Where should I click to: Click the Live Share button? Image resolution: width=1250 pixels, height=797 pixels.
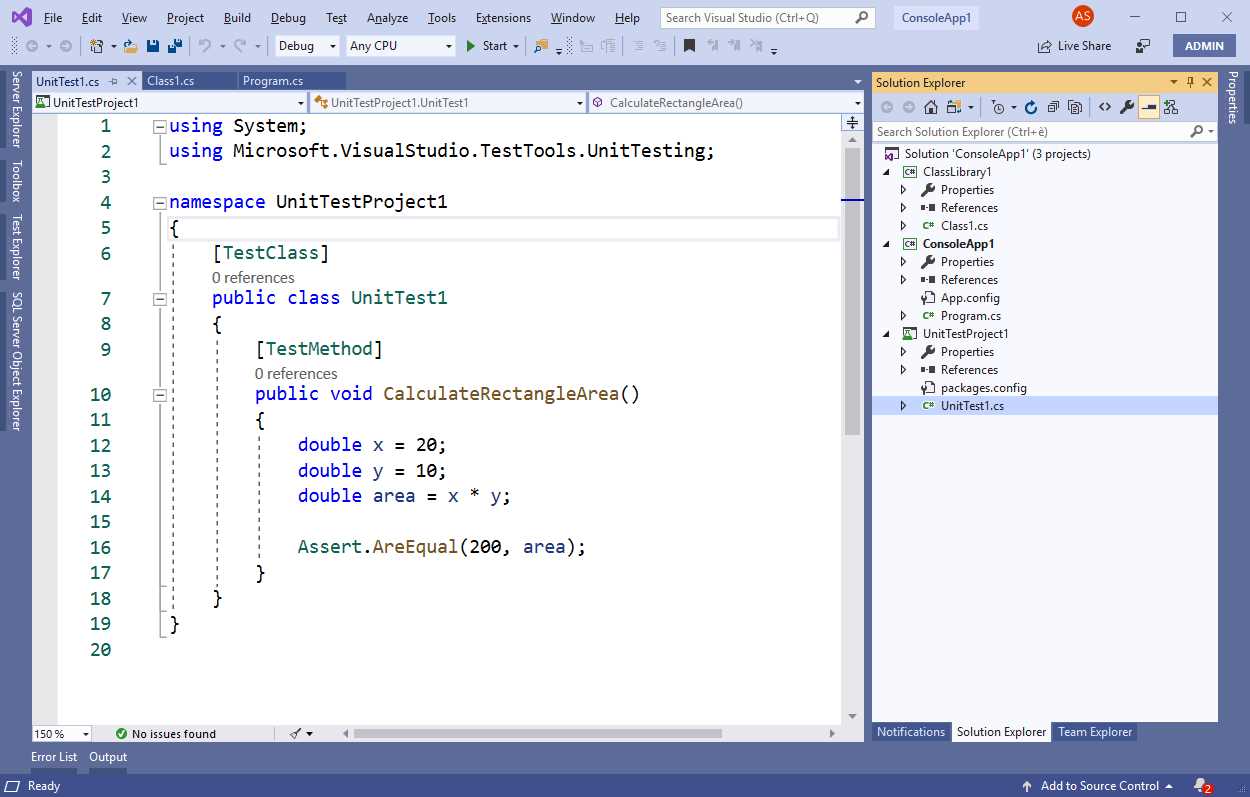(1074, 46)
